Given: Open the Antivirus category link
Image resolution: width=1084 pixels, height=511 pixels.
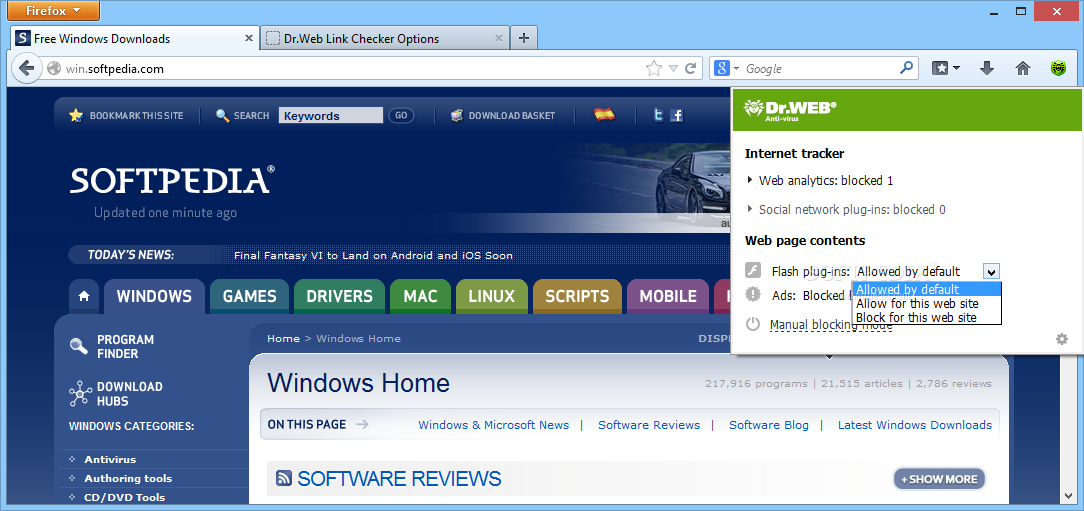Looking at the screenshot, I should click(110, 459).
